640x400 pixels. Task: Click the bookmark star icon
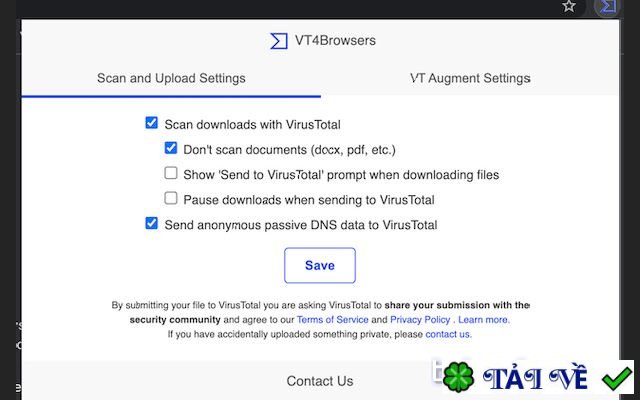click(x=569, y=6)
